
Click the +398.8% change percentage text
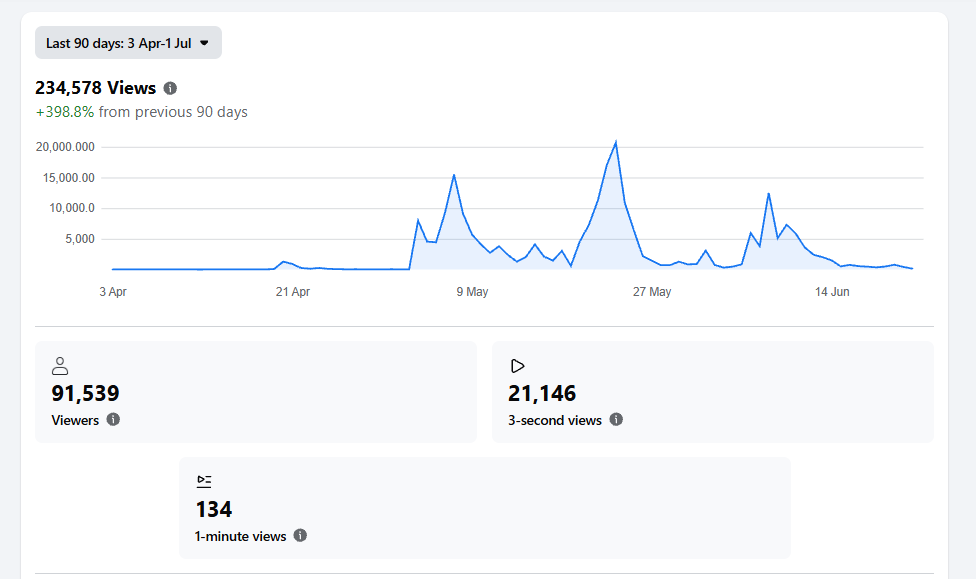[x=65, y=112]
